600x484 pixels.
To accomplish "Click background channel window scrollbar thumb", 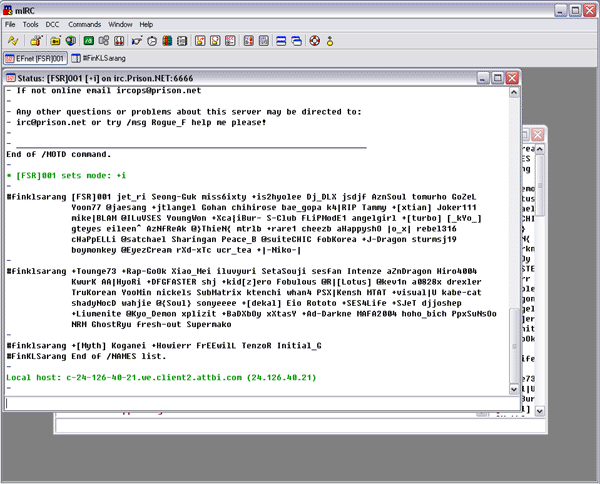I will (540, 185).
